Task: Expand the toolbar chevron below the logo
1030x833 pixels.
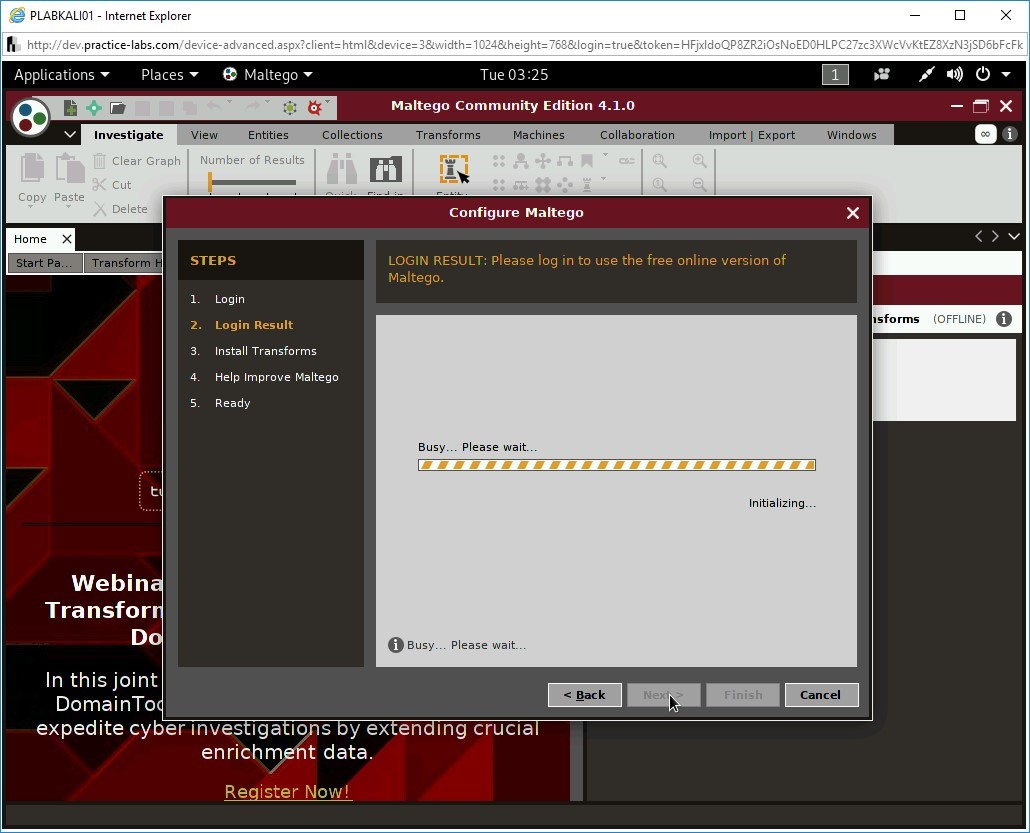Action: (x=70, y=133)
